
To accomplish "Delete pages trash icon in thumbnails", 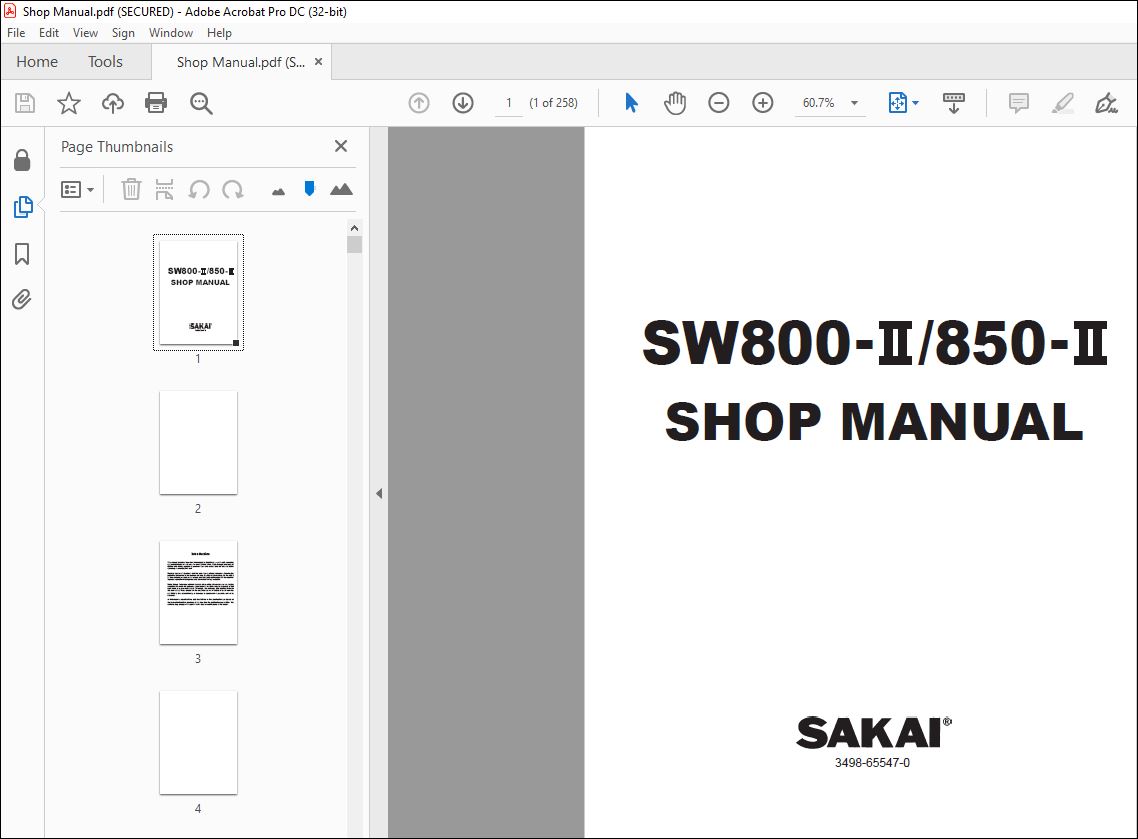I will pyautogui.click(x=131, y=189).
